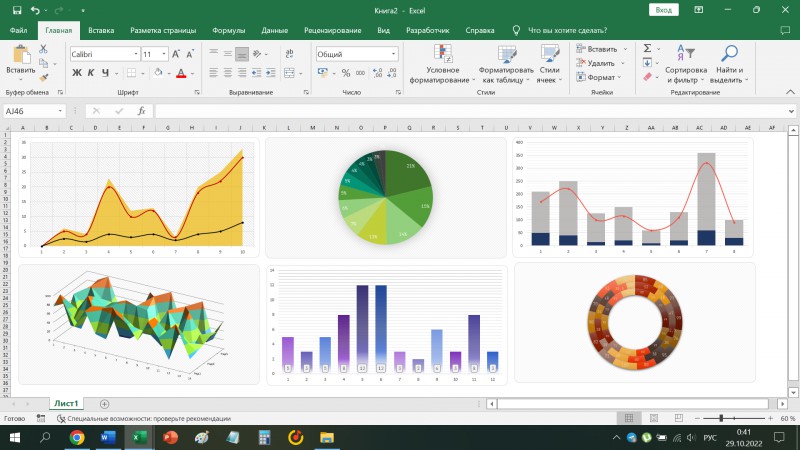Open Сортировка и фильтр options
Image resolution: width=800 pixels, height=450 pixels.
tap(686, 64)
